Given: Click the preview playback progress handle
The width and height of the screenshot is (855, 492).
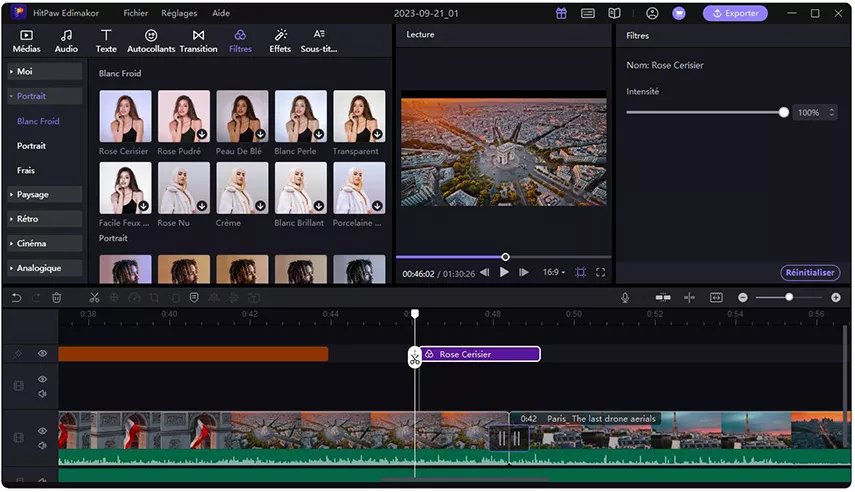Looking at the screenshot, I should [505, 257].
